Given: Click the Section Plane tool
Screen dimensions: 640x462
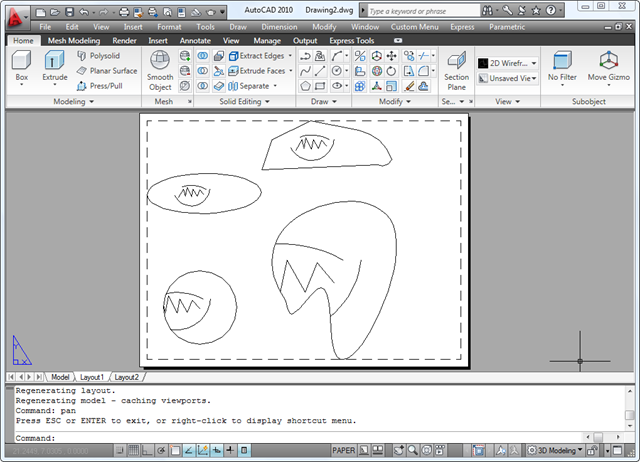Looking at the screenshot, I should click(x=456, y=64).
